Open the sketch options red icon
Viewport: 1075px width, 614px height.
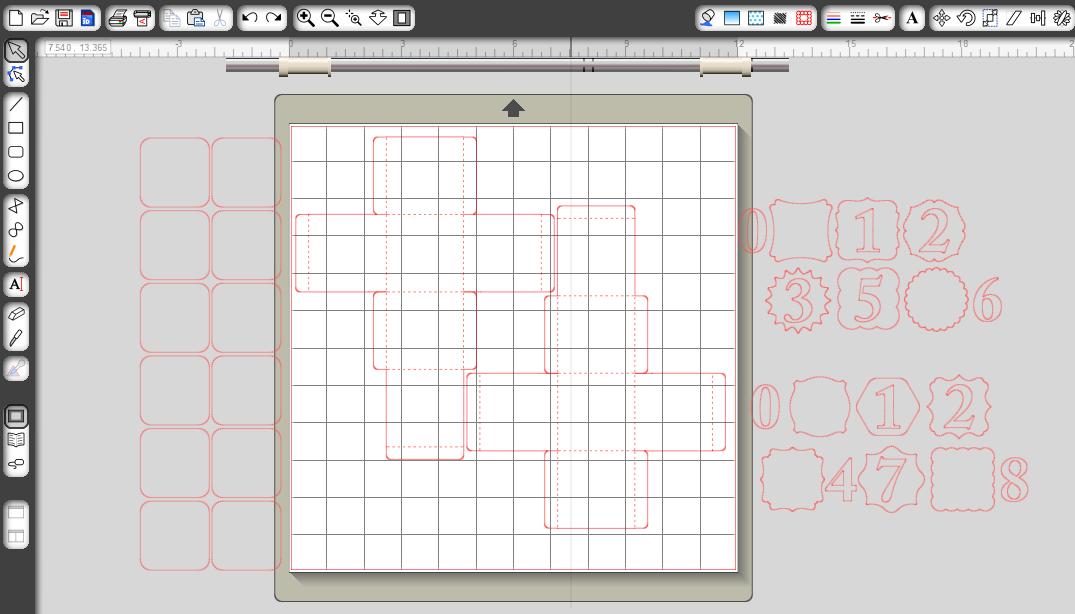coord(804,18)
